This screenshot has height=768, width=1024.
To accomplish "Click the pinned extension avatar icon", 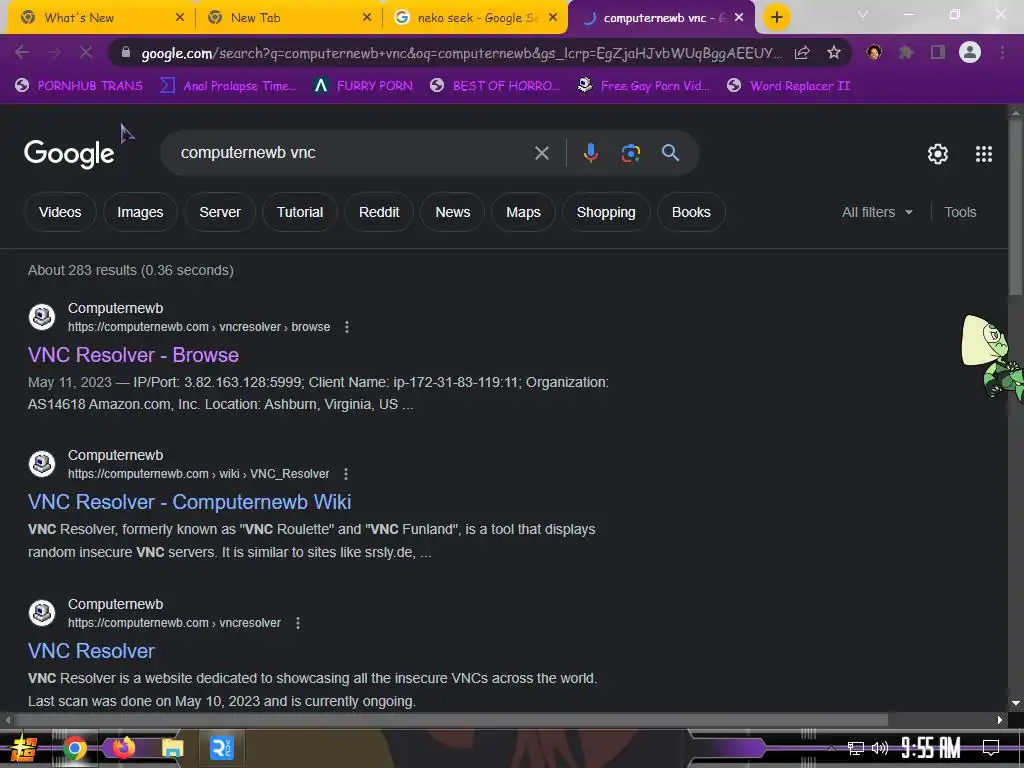I will 874,52.
